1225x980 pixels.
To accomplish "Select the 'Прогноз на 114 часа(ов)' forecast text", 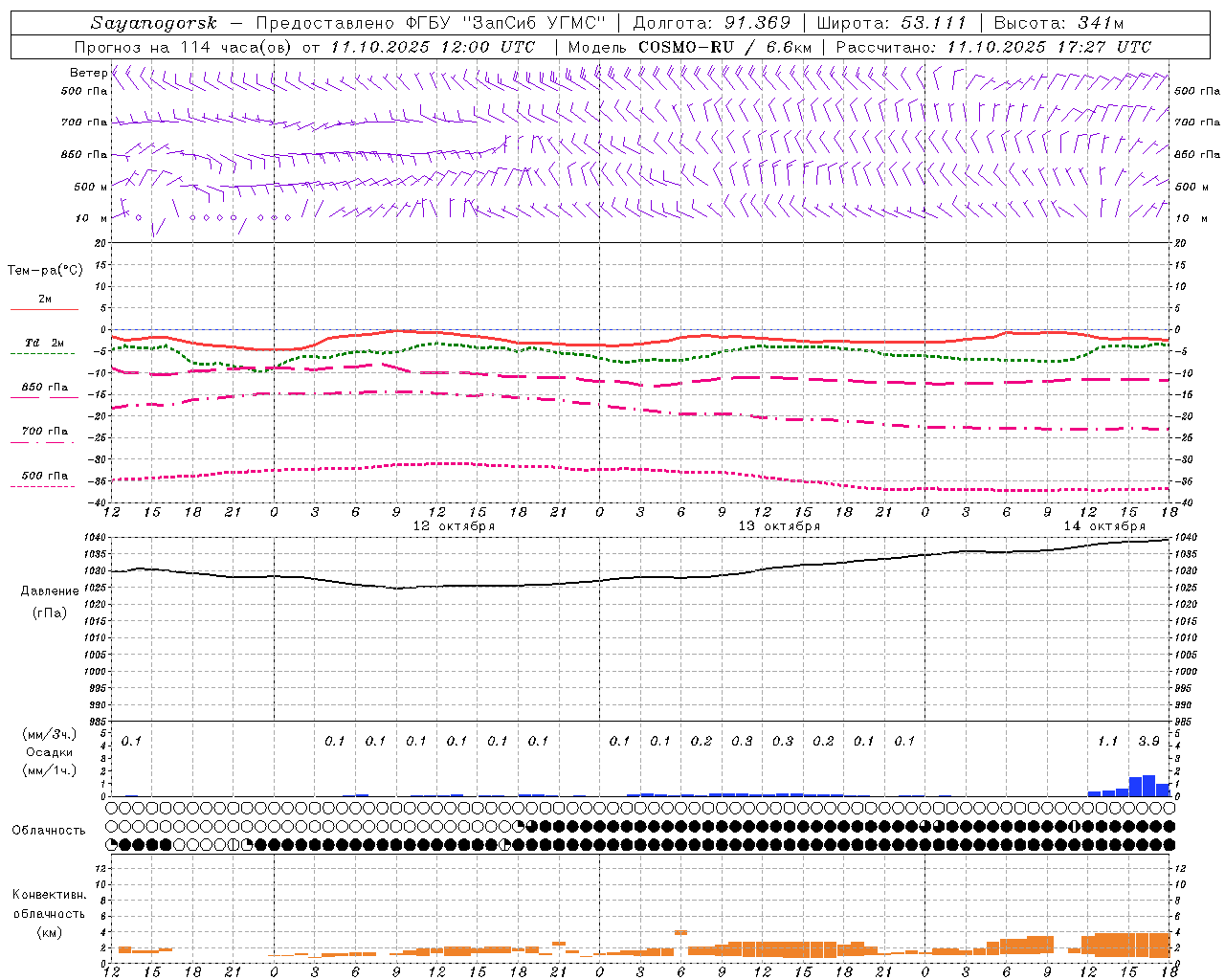I will (185, 47).
